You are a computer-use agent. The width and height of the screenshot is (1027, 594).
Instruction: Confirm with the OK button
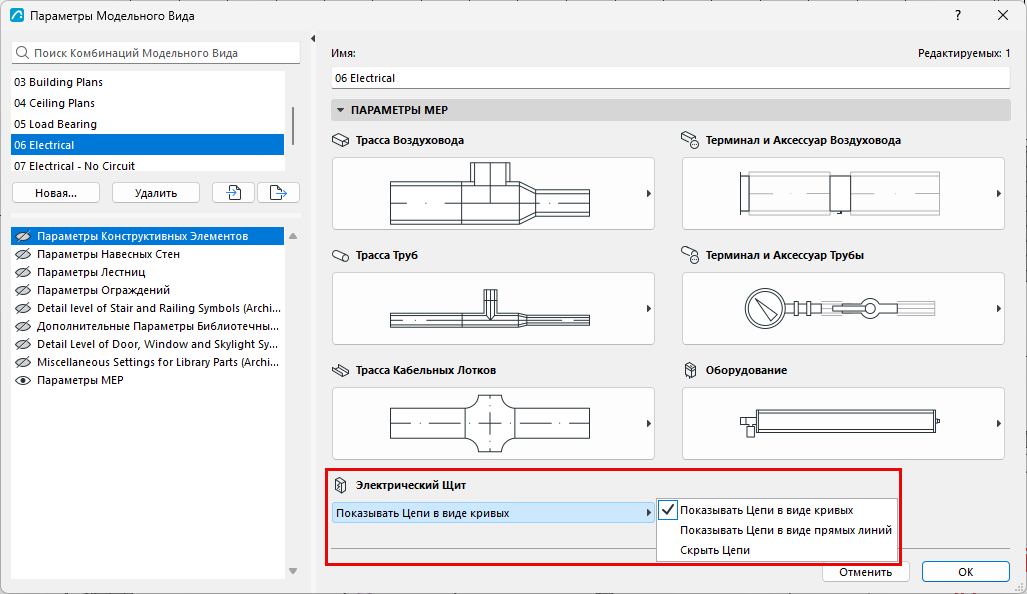[x=965, y=572]
